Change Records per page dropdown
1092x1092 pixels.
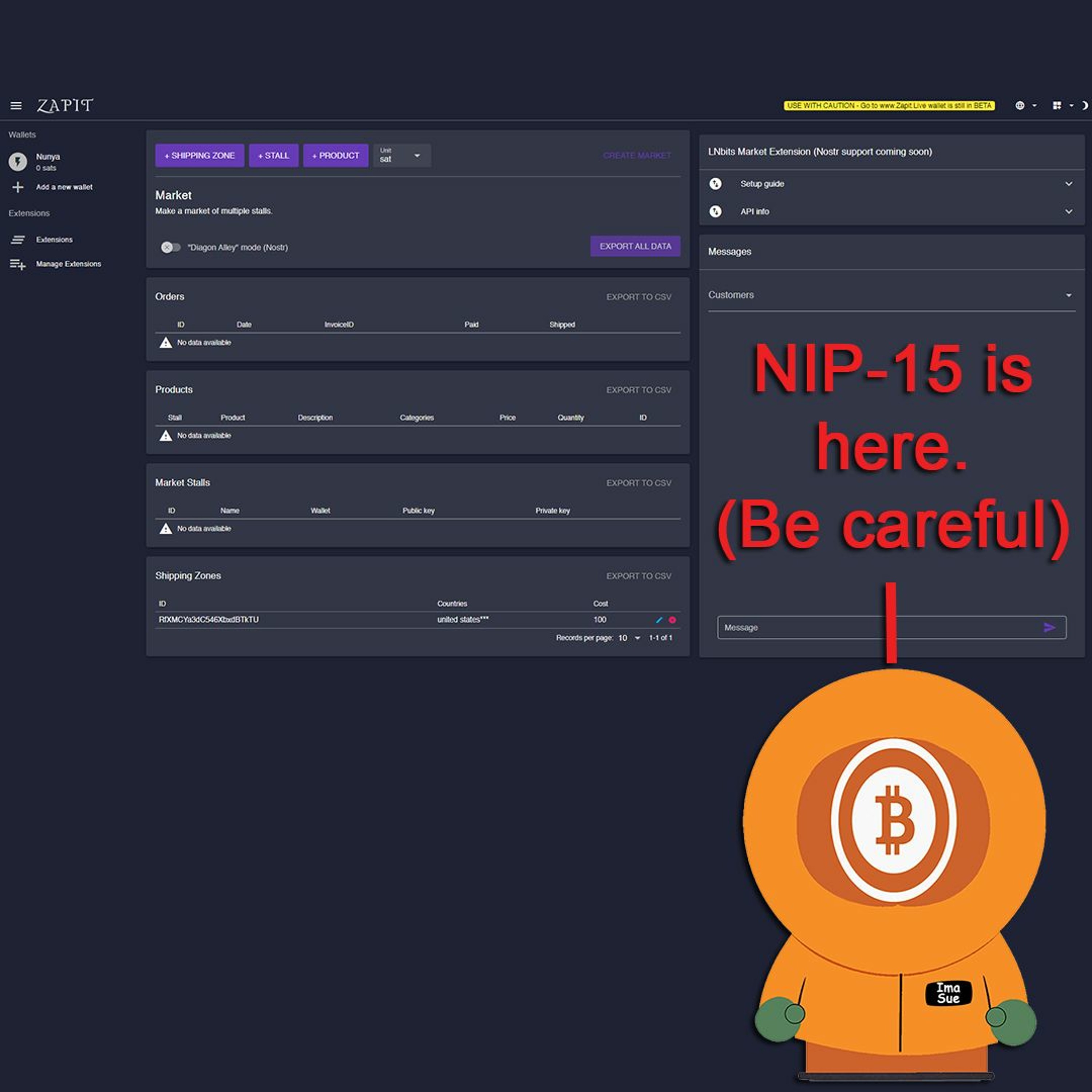(x=629, y=638)
